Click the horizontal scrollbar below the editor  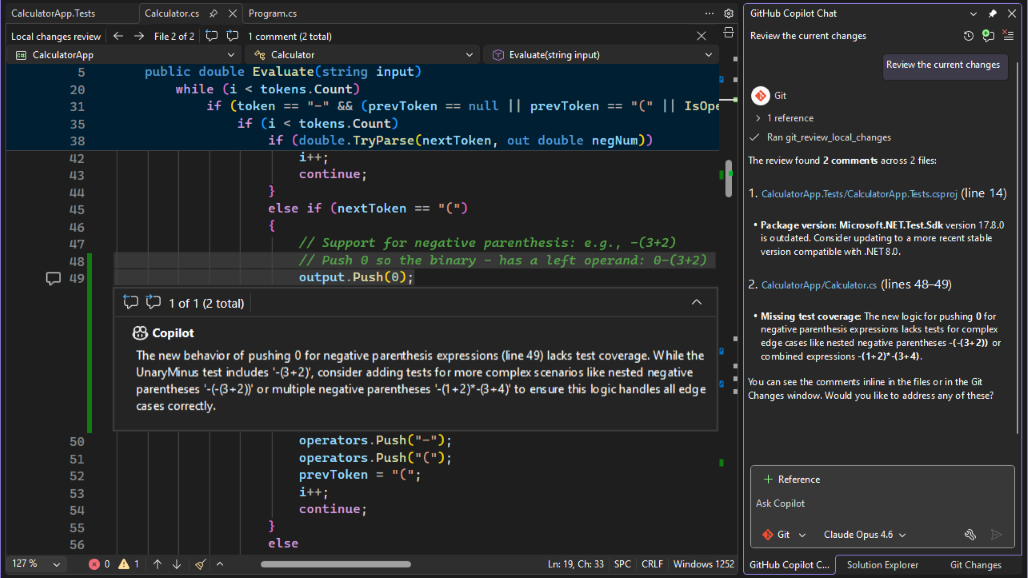[x=335, y=564]
